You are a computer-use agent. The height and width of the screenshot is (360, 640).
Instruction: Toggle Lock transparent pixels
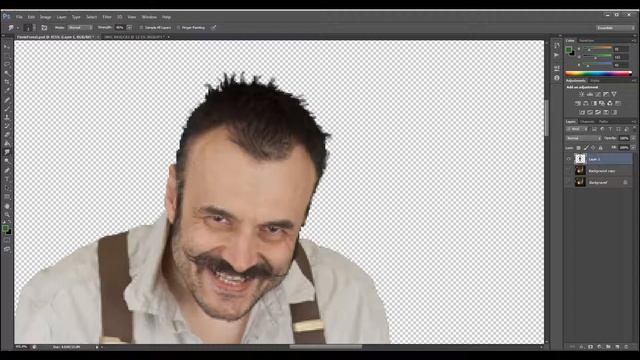click(x=578, y=148)
